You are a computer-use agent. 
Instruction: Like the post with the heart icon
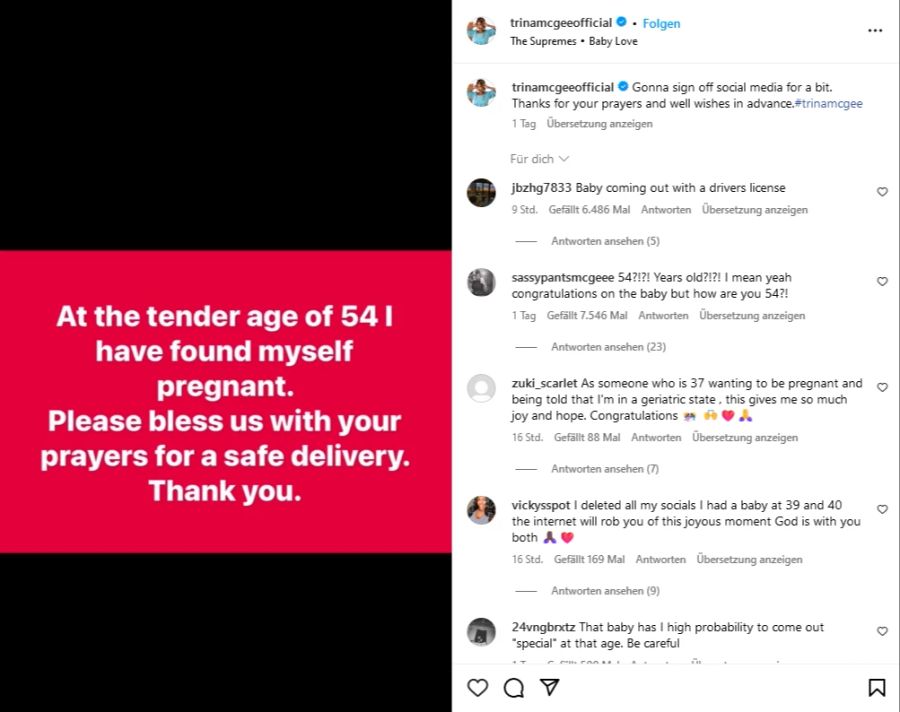(478, 687)
